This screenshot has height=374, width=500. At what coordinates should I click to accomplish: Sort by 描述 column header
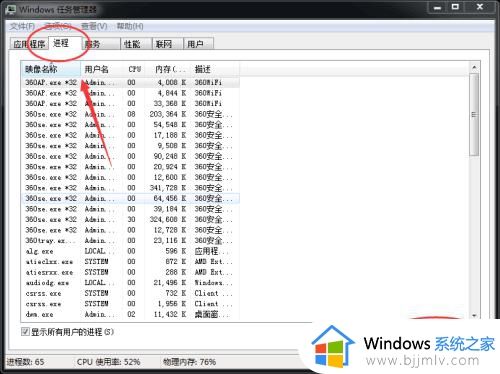pos(215,69)
